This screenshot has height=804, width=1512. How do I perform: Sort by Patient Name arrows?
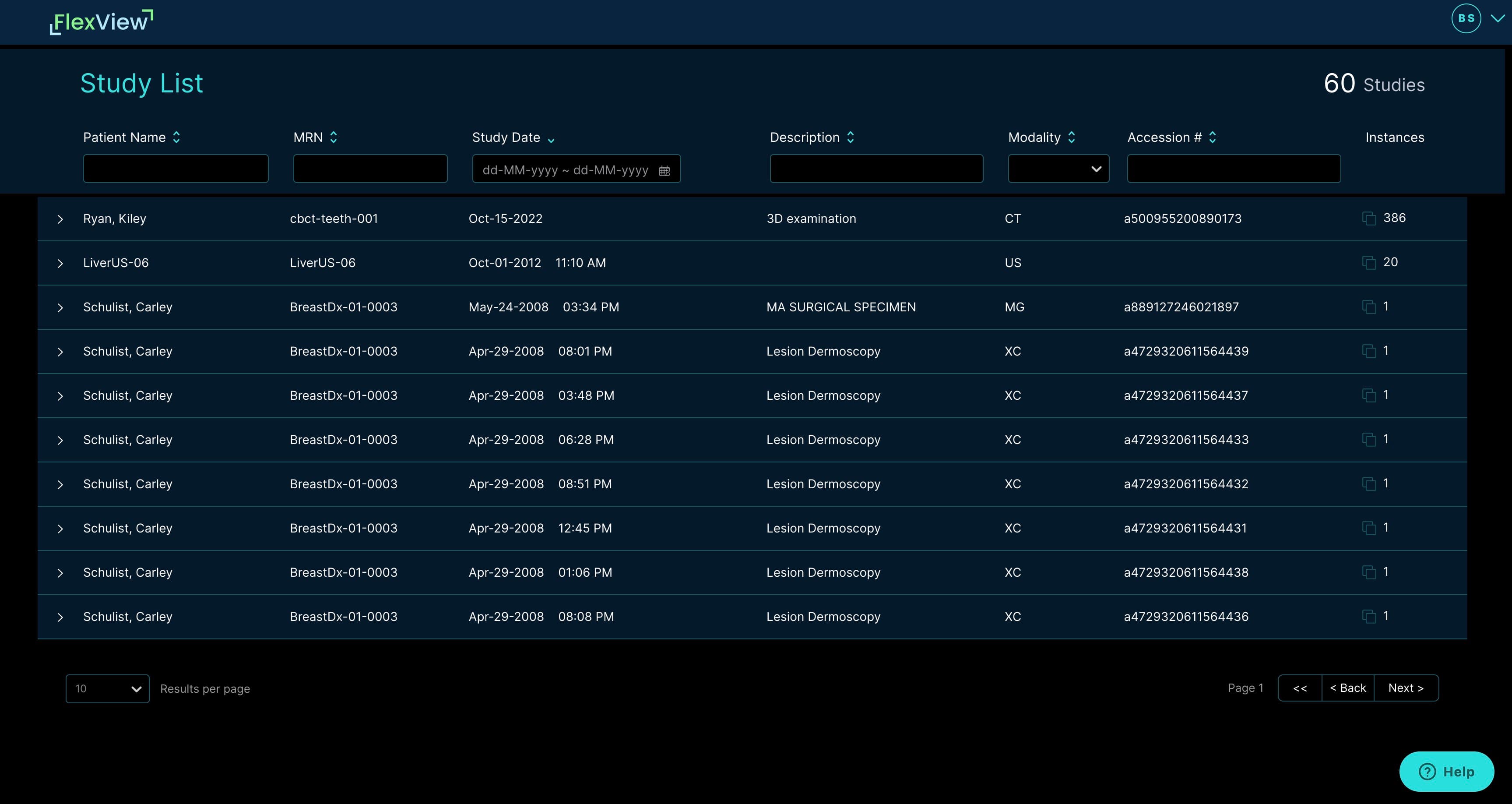click(176, 138)
